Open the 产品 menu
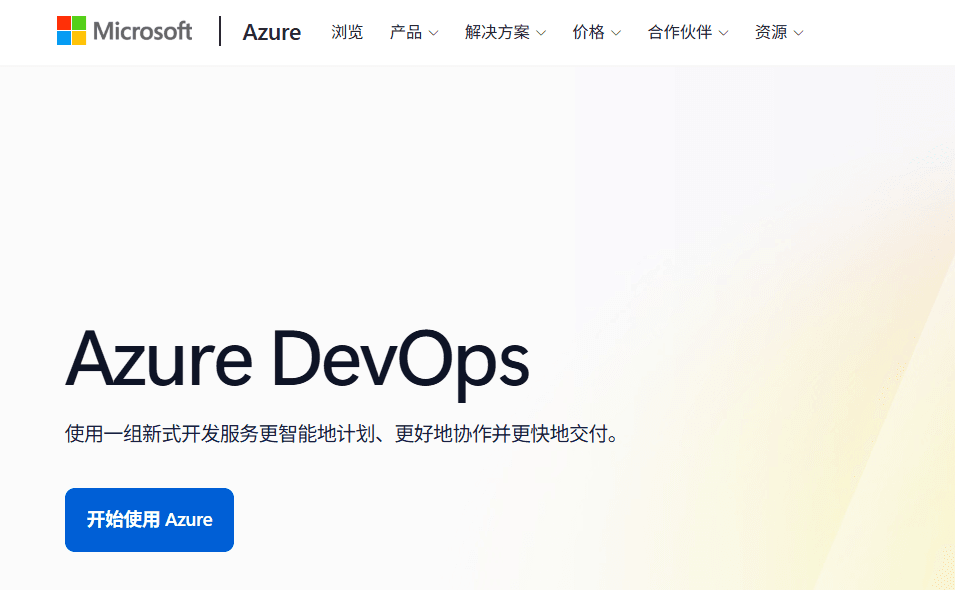 pos(414,32)
